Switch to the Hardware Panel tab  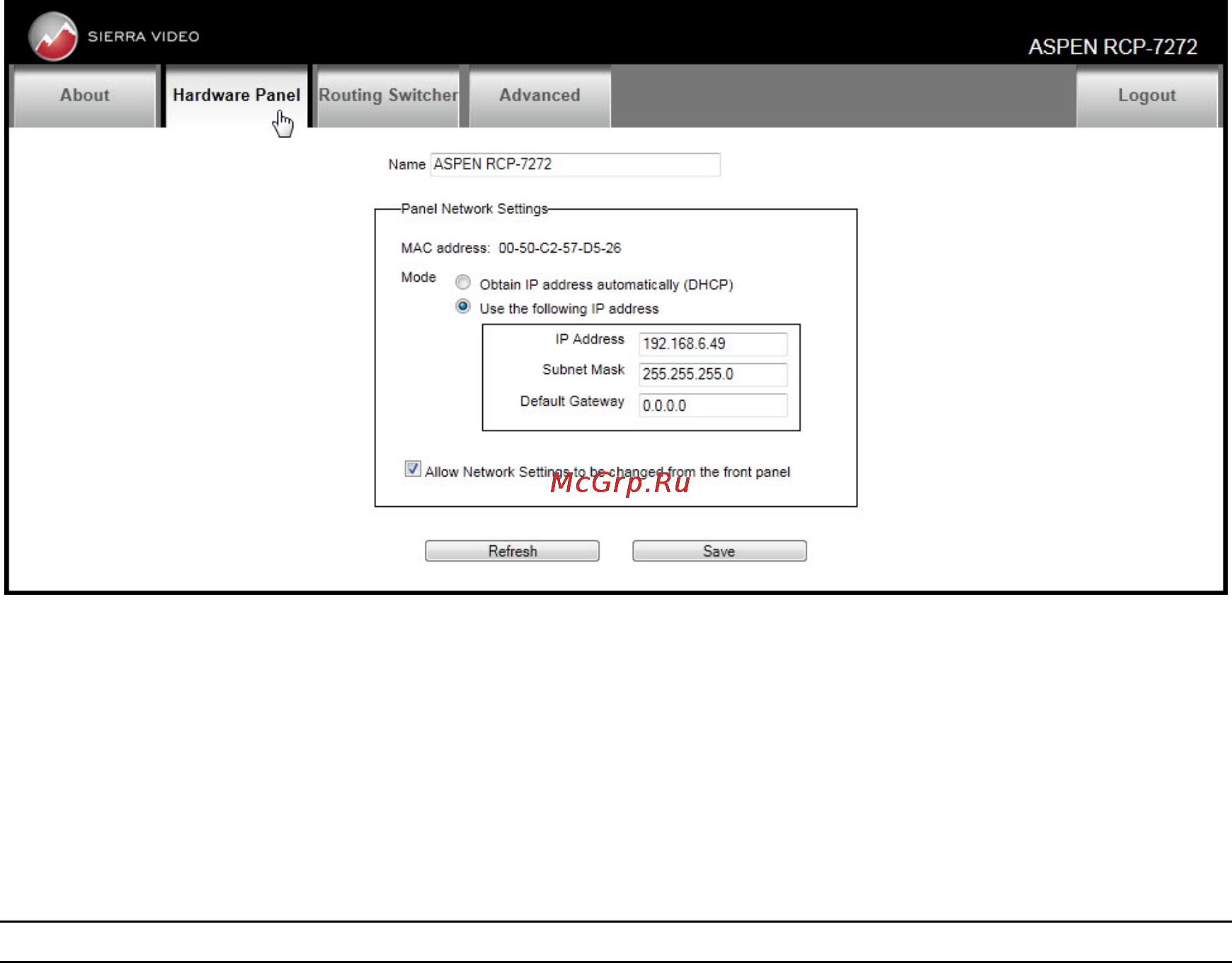coord(236,96)
